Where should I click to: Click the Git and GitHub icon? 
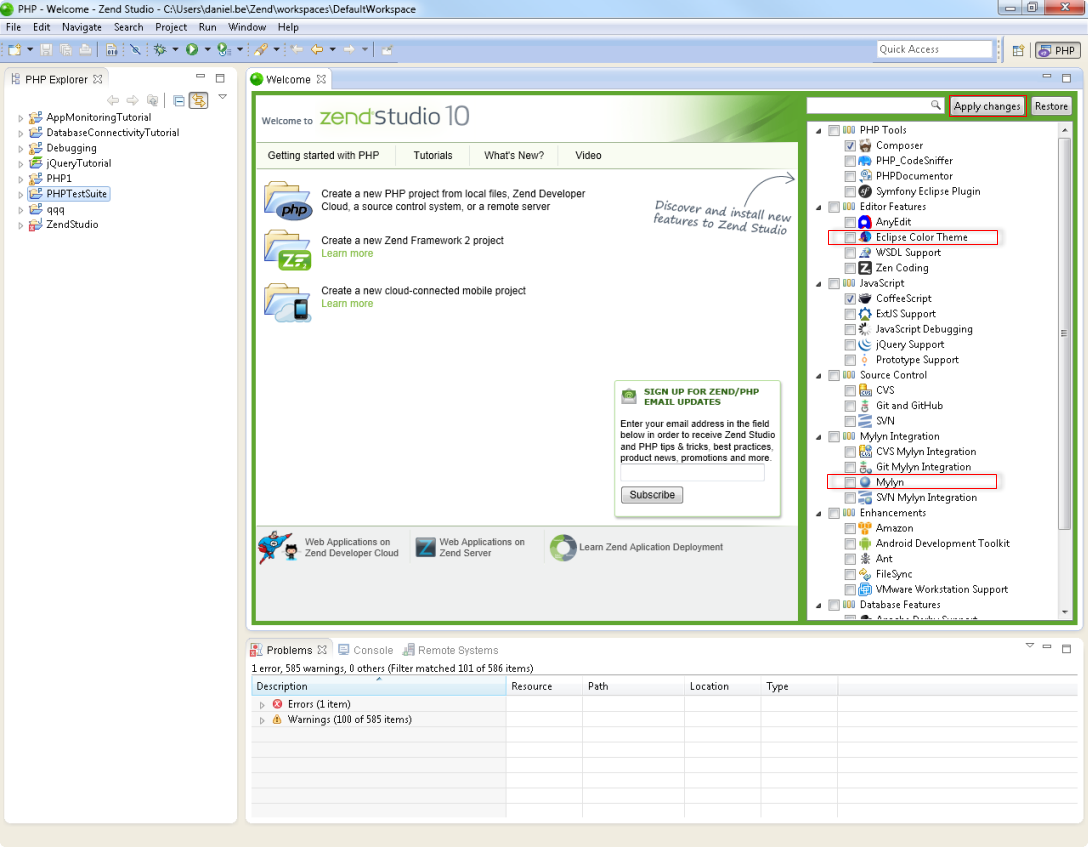(865, 406)
